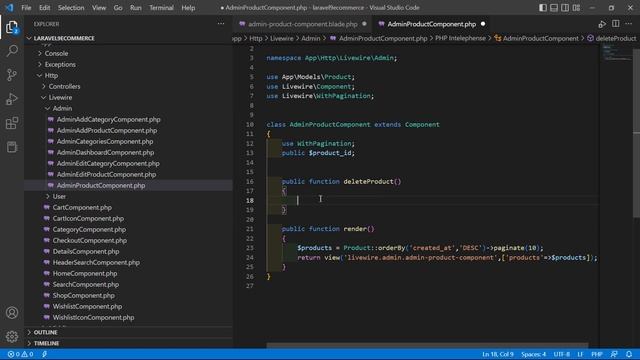The image size is (640, 360).
Task: Open the Run menu
Action: pyautogui.click(x=136, y=8)
